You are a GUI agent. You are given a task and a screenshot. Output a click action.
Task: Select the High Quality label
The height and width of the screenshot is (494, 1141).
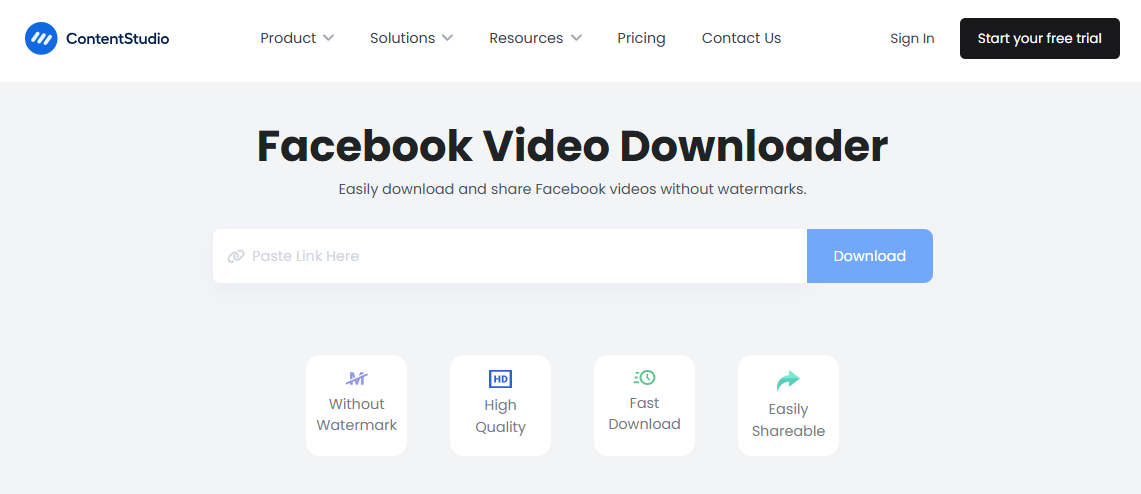(x=501, y=416)
